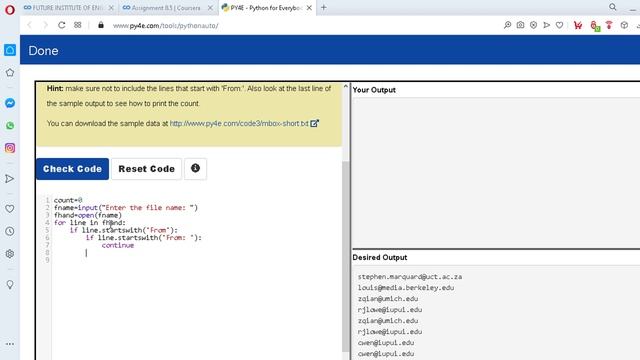
Task: Open the sidebar player send arrow icon
Action: (10, 179)
